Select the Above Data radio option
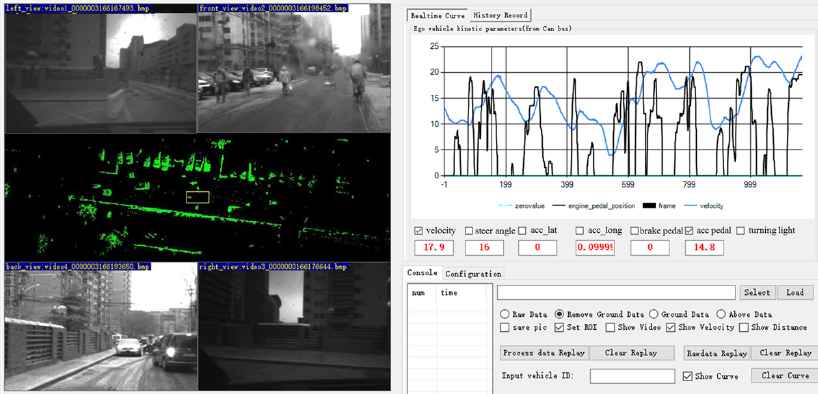 point(721,314)
